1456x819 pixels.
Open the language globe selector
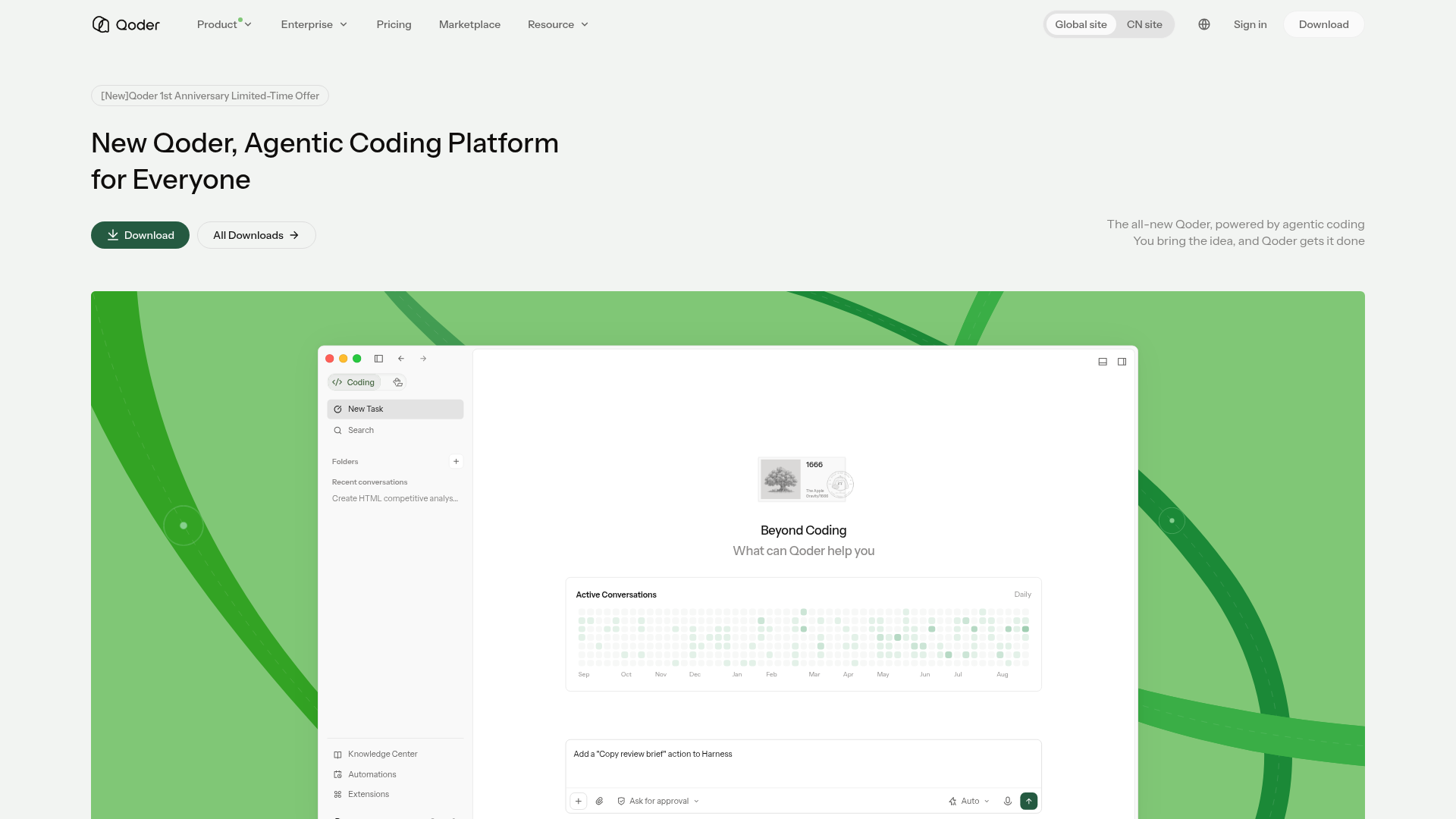click(1204, 24)
